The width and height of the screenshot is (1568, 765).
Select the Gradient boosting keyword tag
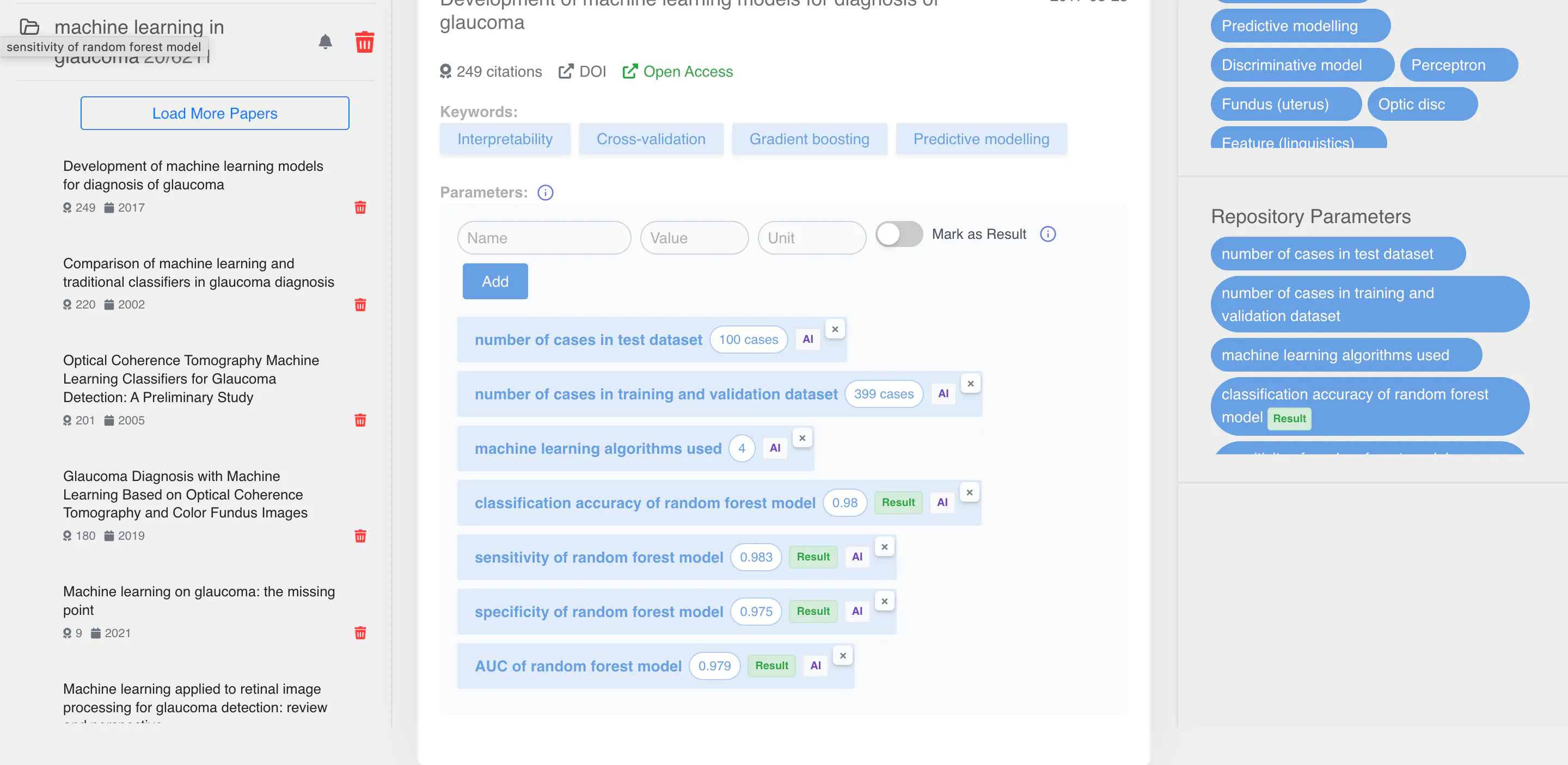click(x=809, y=139)
